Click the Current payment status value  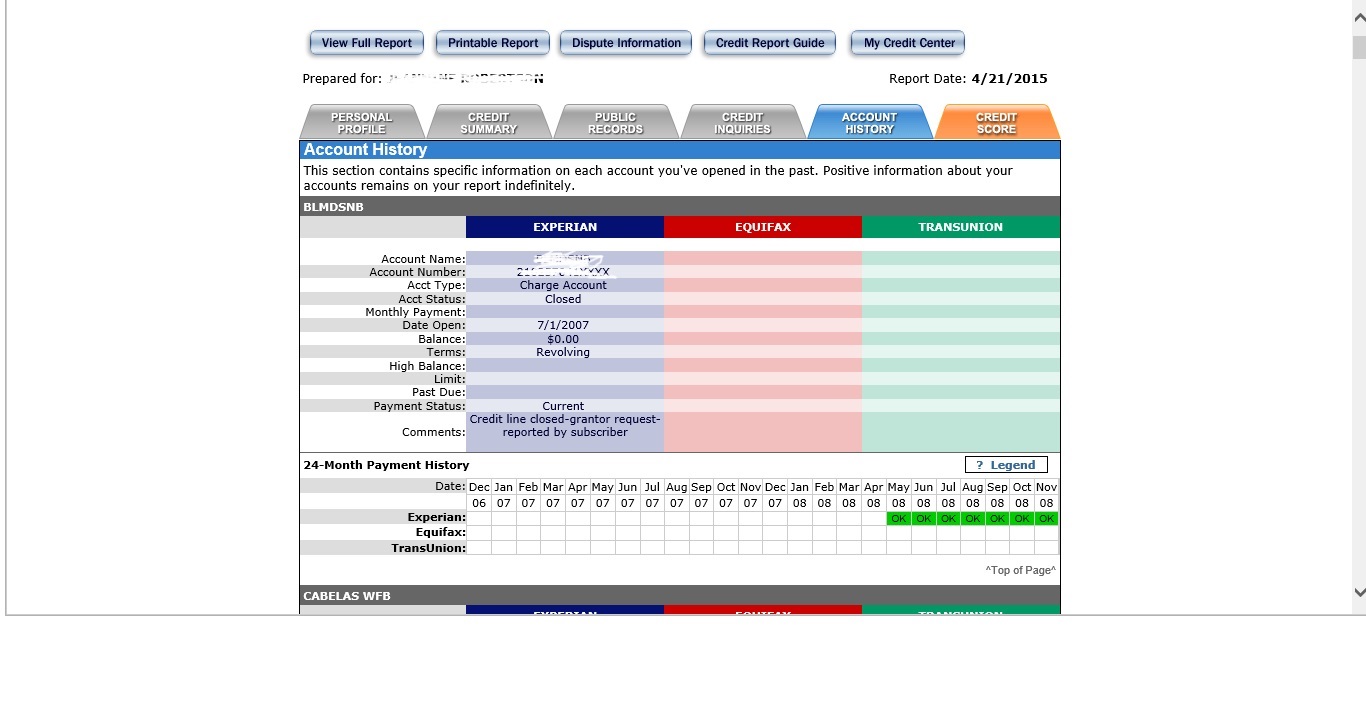click(563, 406)
